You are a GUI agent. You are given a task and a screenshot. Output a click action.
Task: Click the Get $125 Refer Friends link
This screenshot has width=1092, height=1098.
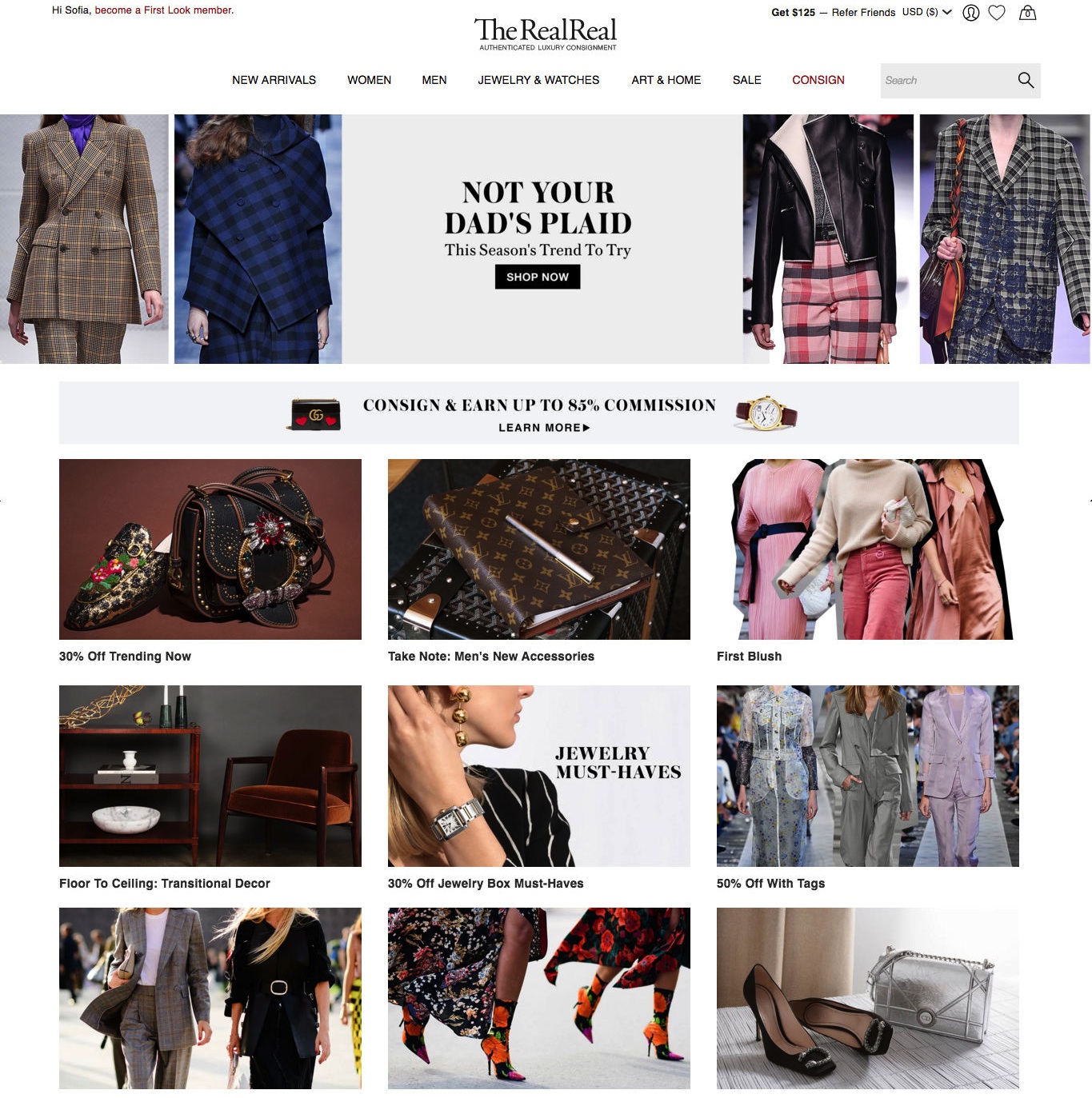[833, 12]
